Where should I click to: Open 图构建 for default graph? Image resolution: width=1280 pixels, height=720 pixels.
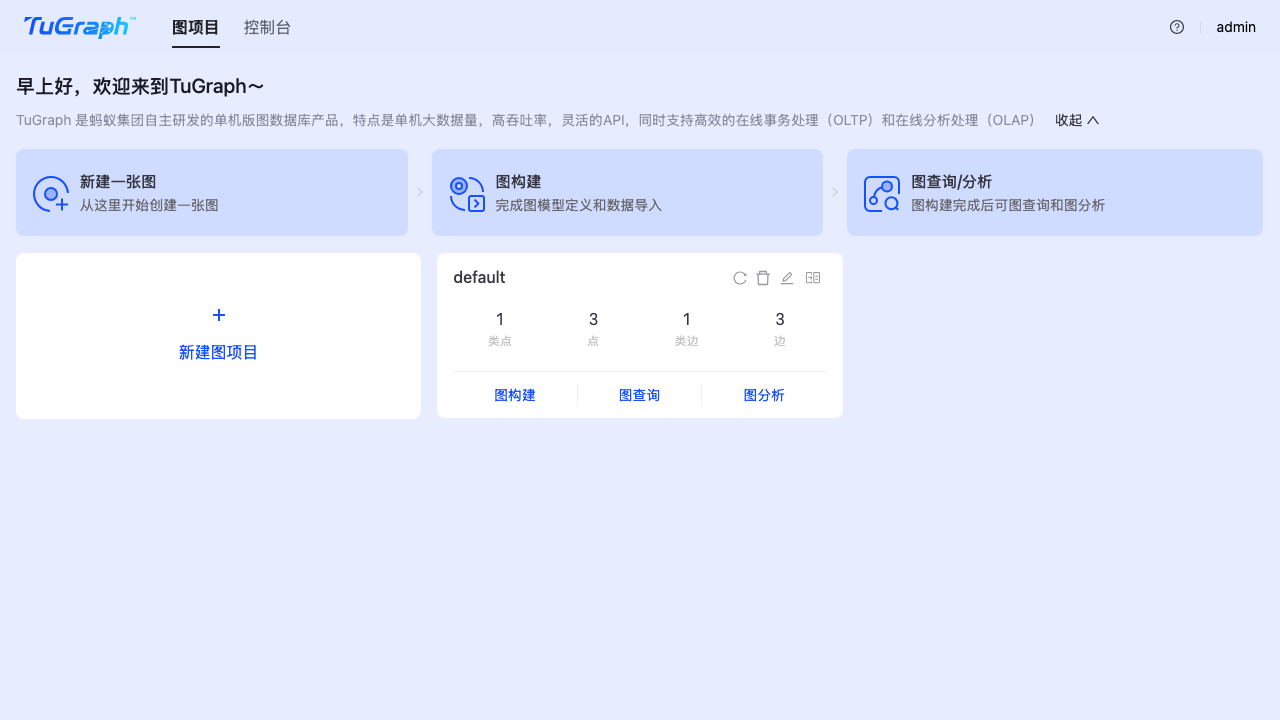(x=515, y=395)
